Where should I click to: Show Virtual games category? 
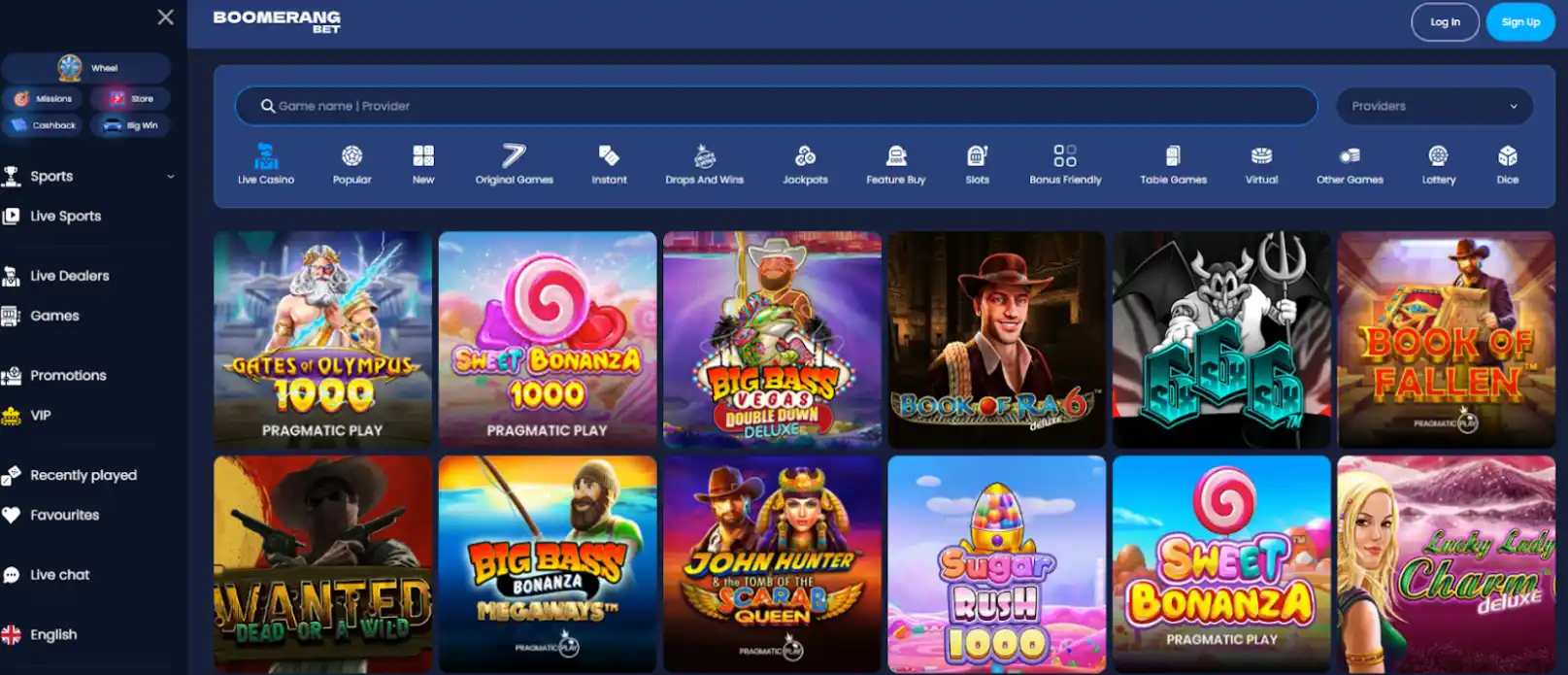pyautogui.click(x=1261, y=163)
